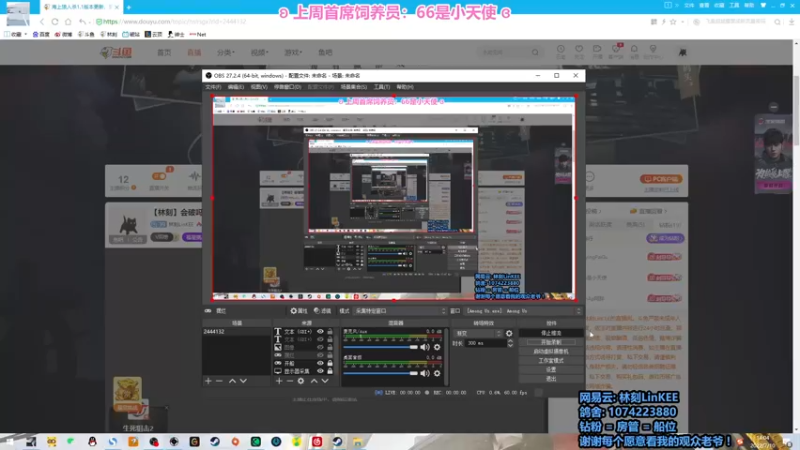Viewport: 800px width, 450px height.
Task: Toggle visibility of 显示器采集 source
Action: (x=320, y=371)
